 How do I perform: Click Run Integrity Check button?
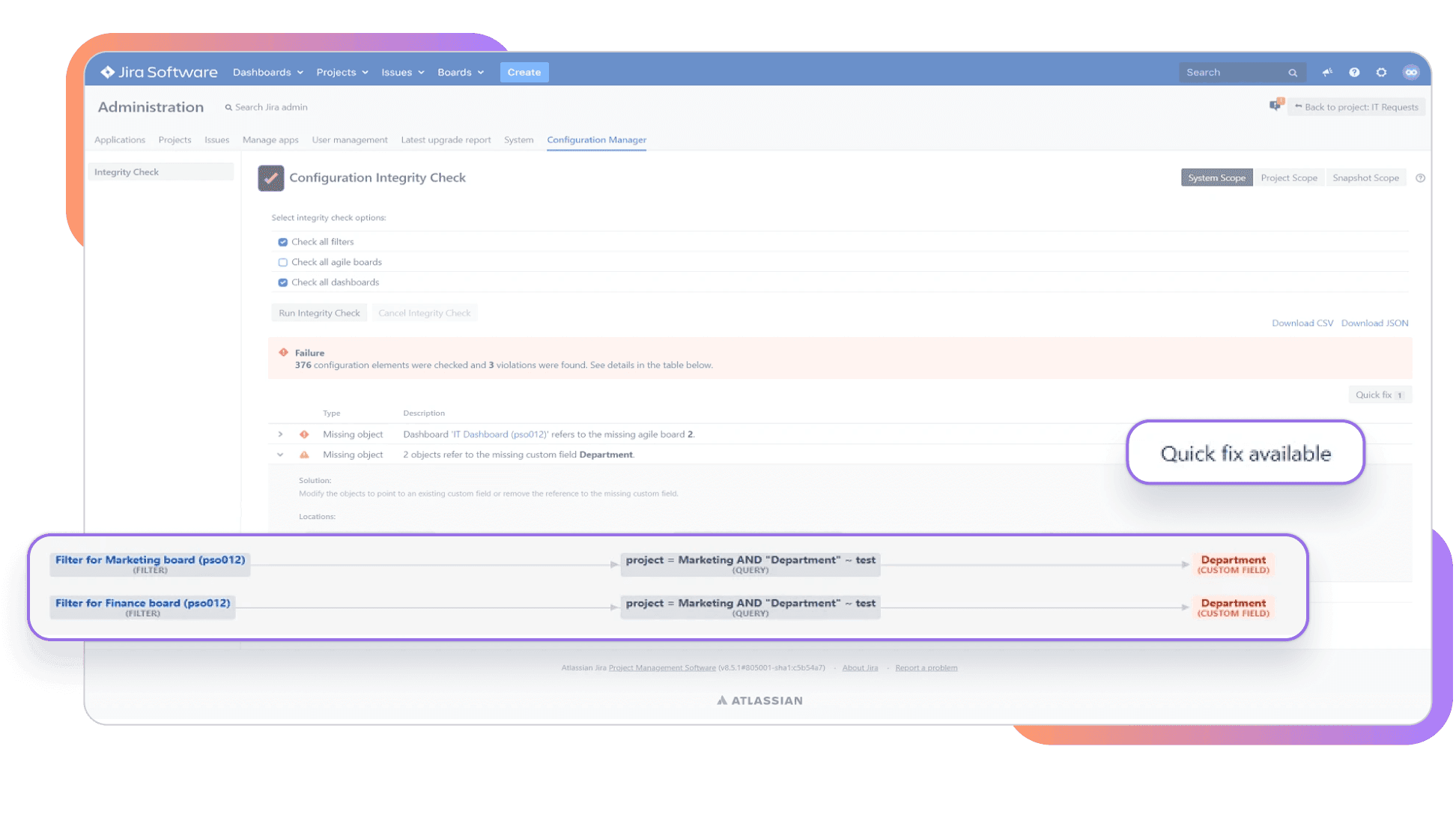click(x=319, y=313)
